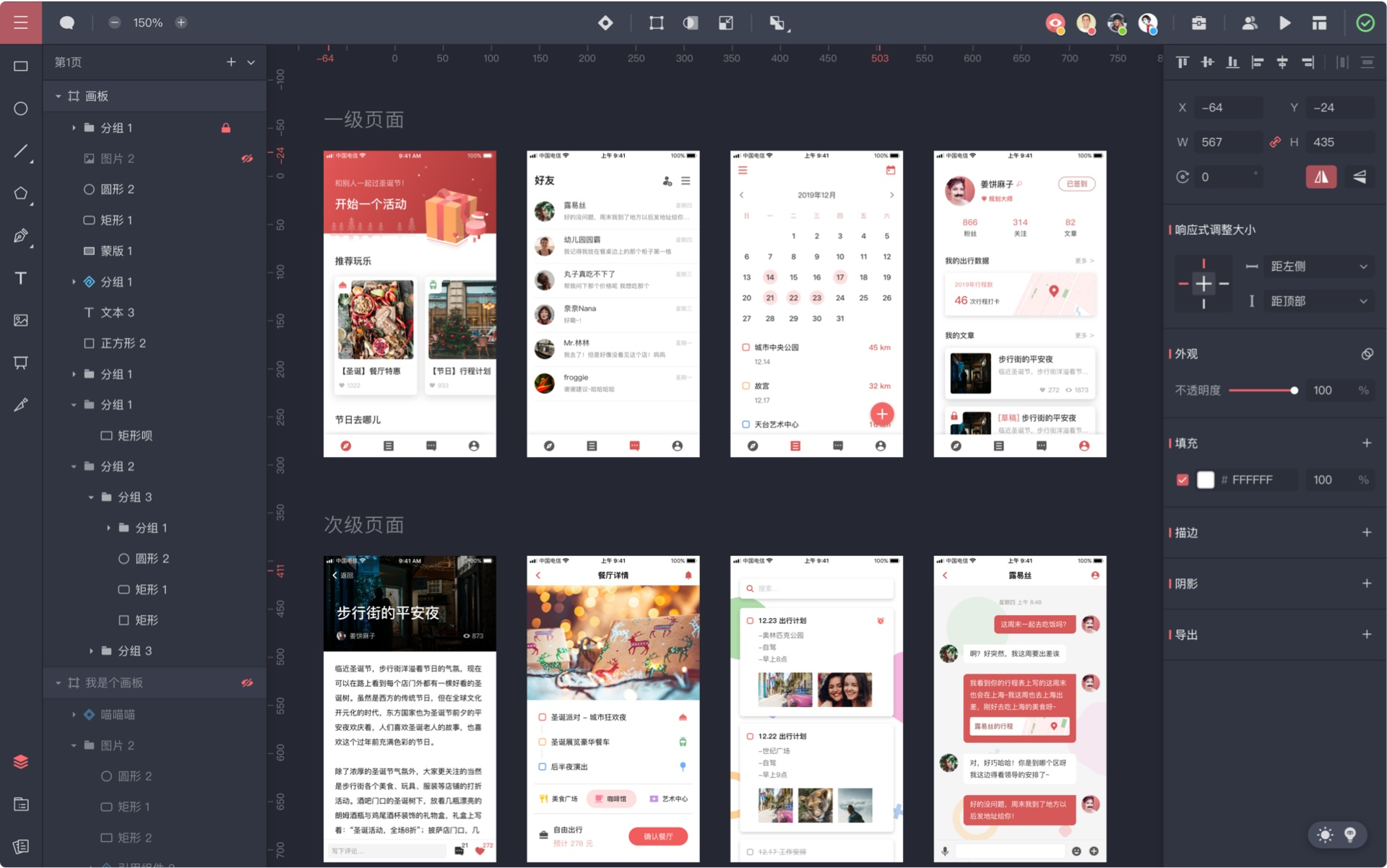Unlock the 分组 1 group
Screen dimensions: 1387x868
coord(226,128)
